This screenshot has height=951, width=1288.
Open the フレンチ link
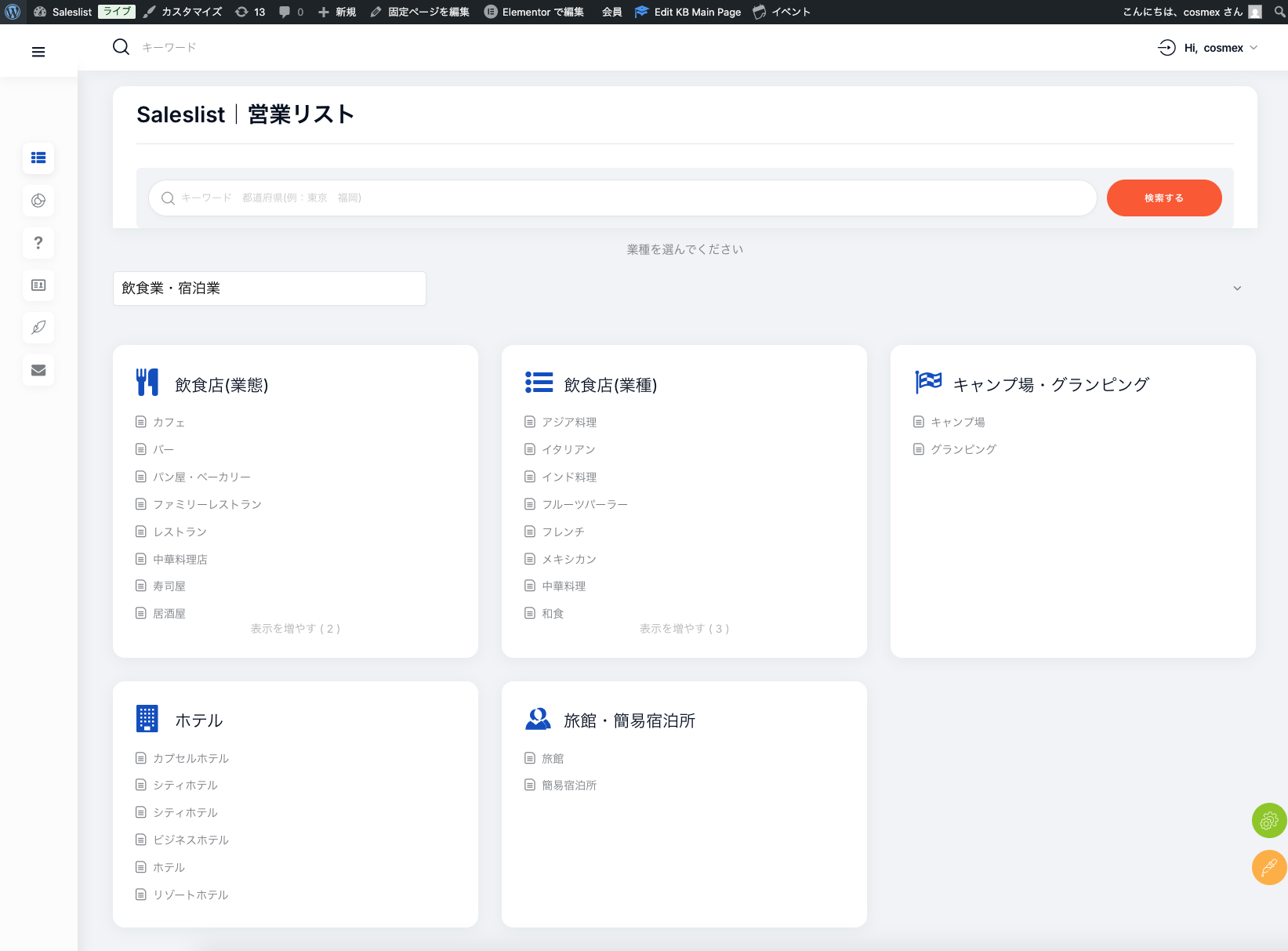tap(564, 532)
